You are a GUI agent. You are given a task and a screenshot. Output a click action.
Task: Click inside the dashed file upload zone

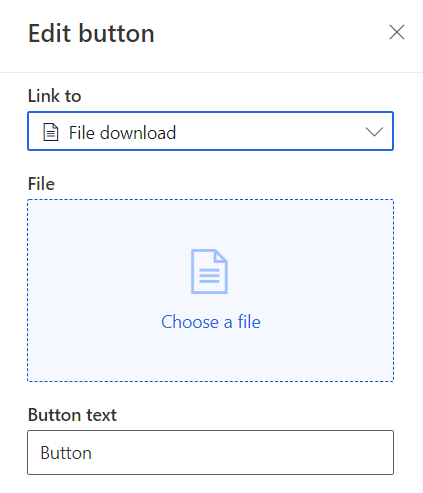(210, 290)
